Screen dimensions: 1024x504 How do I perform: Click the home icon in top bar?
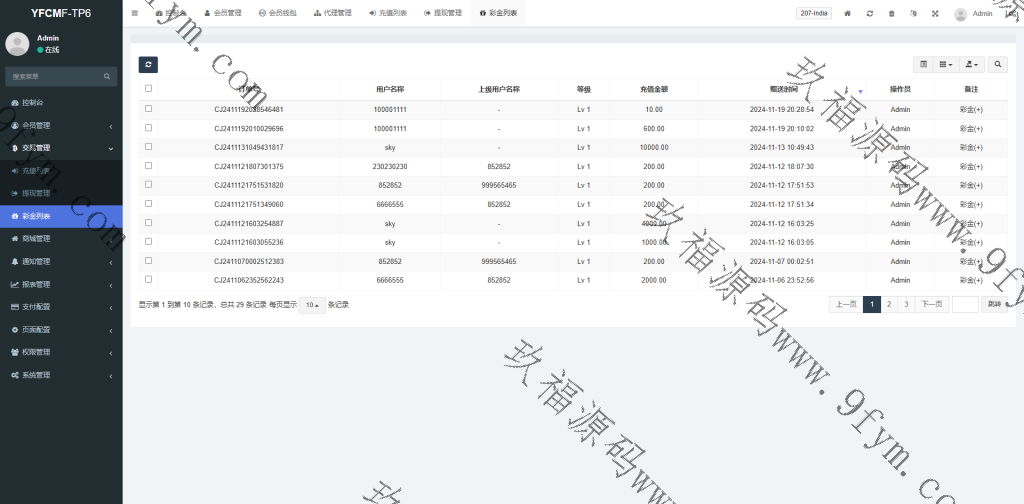pyautogui.click(x=848, y=14)
